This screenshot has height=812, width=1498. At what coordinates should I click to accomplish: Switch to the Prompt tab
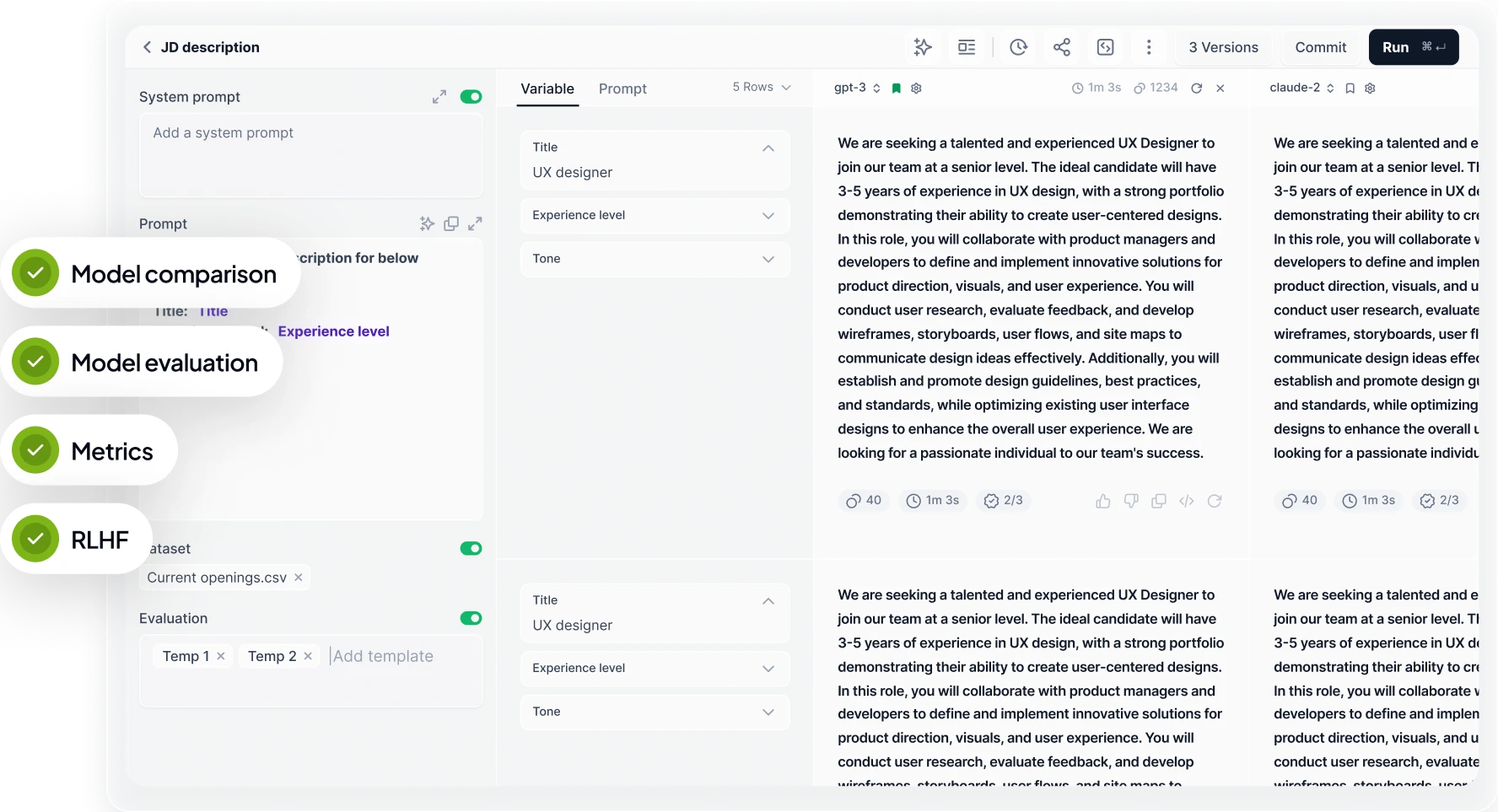tap(622, 89)
